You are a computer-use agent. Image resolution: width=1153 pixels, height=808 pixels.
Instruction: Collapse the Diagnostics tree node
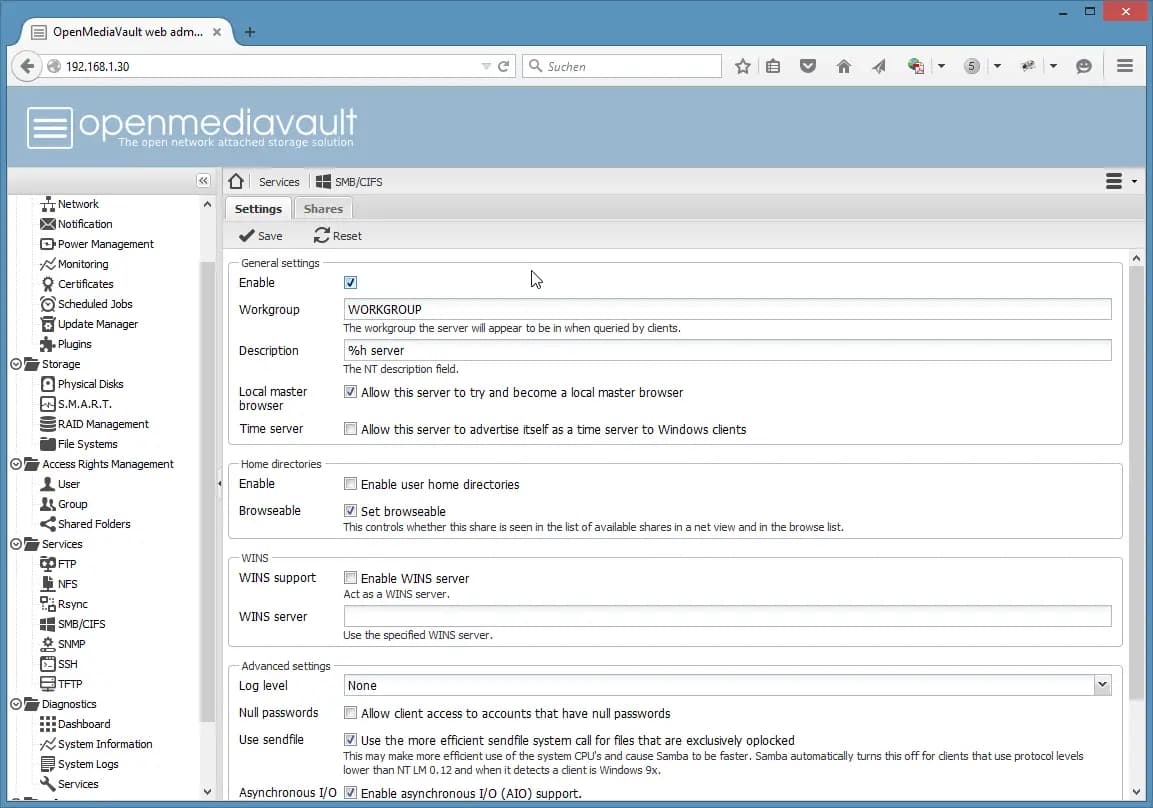click(x=15, y=704)
